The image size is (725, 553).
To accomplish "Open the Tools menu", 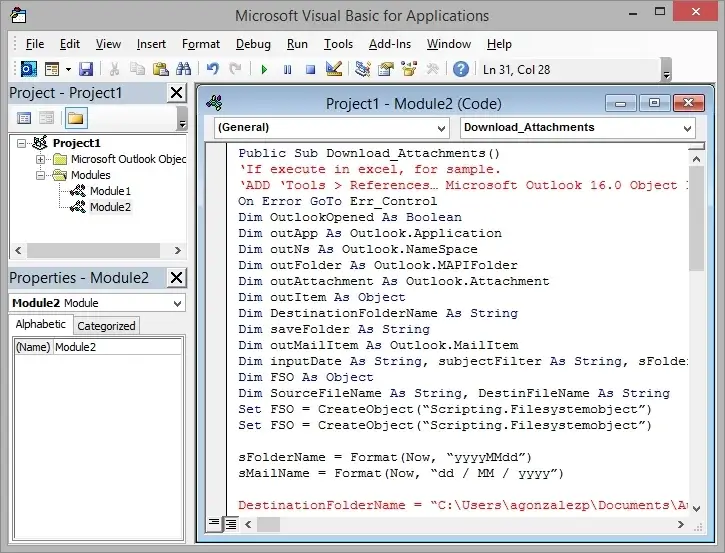I will tap(338, 44).
